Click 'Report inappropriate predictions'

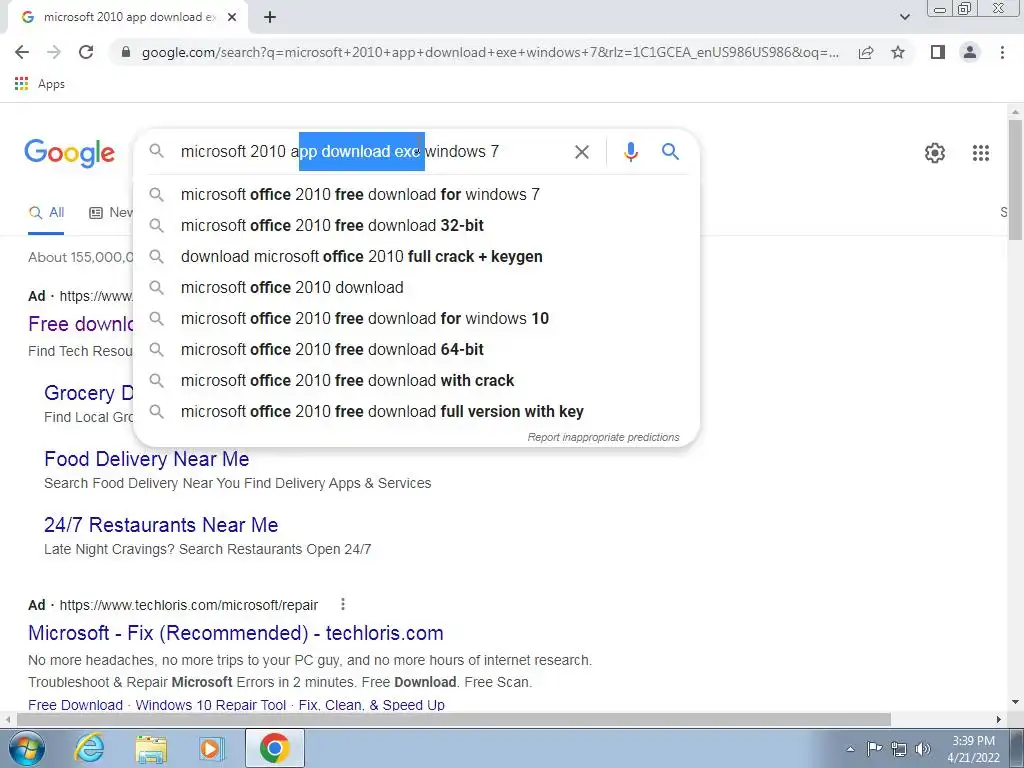point(603,437)
